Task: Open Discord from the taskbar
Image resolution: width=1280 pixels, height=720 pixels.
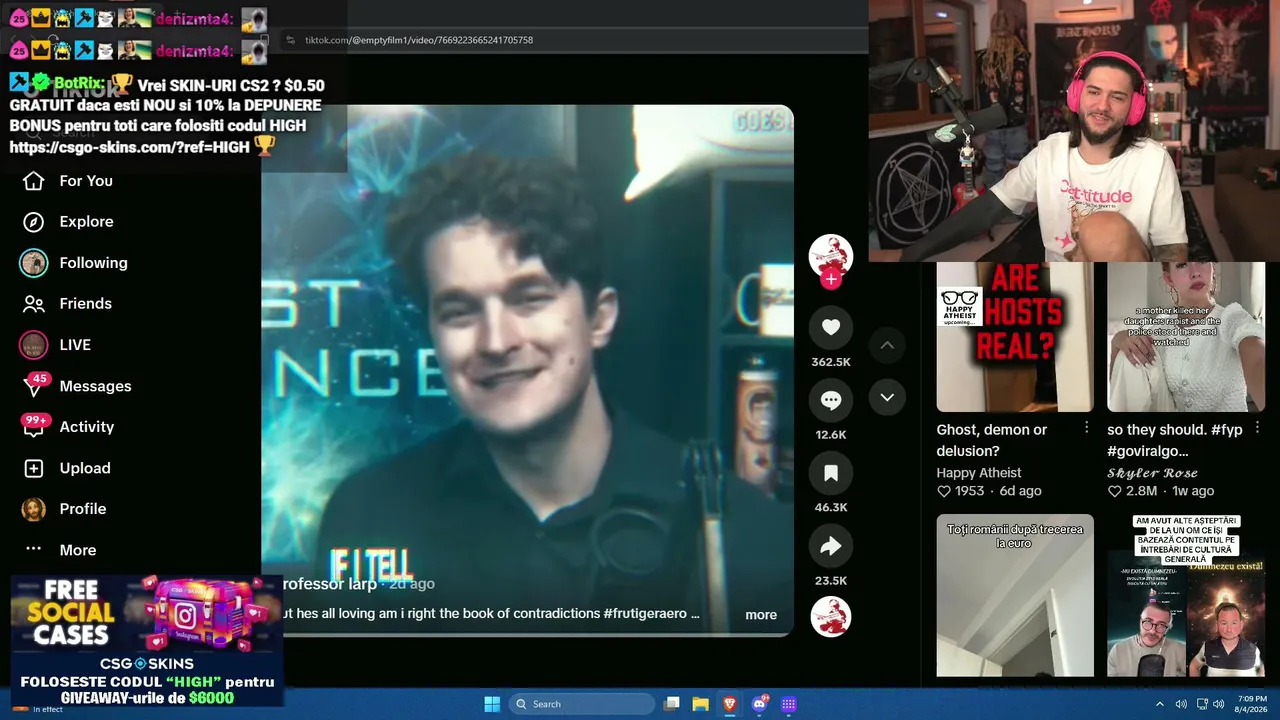Action: pos(759,704)
